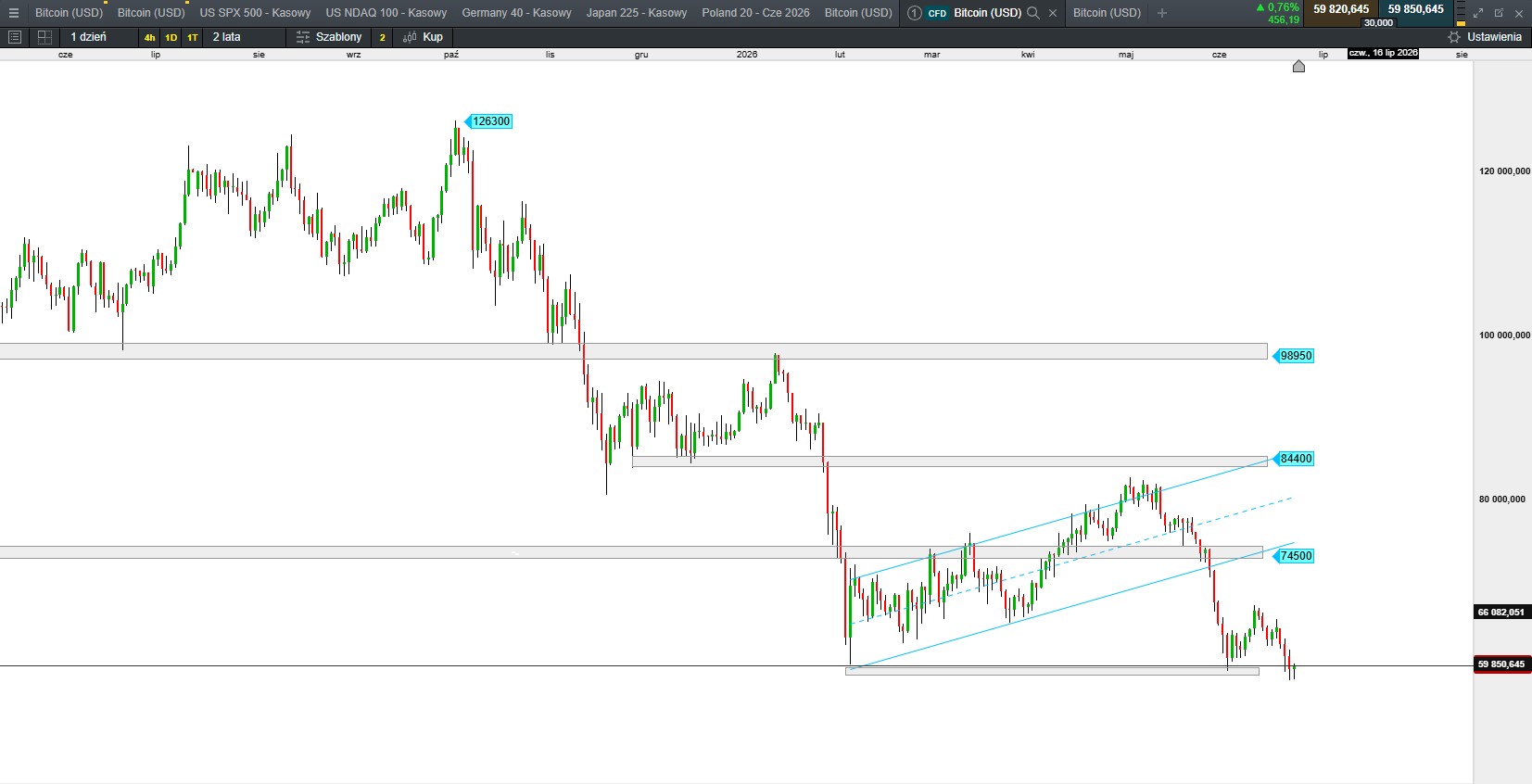The image size is (1532, 784).
Task: Click the green 0,76% change value
Action: coord(1283,7)
